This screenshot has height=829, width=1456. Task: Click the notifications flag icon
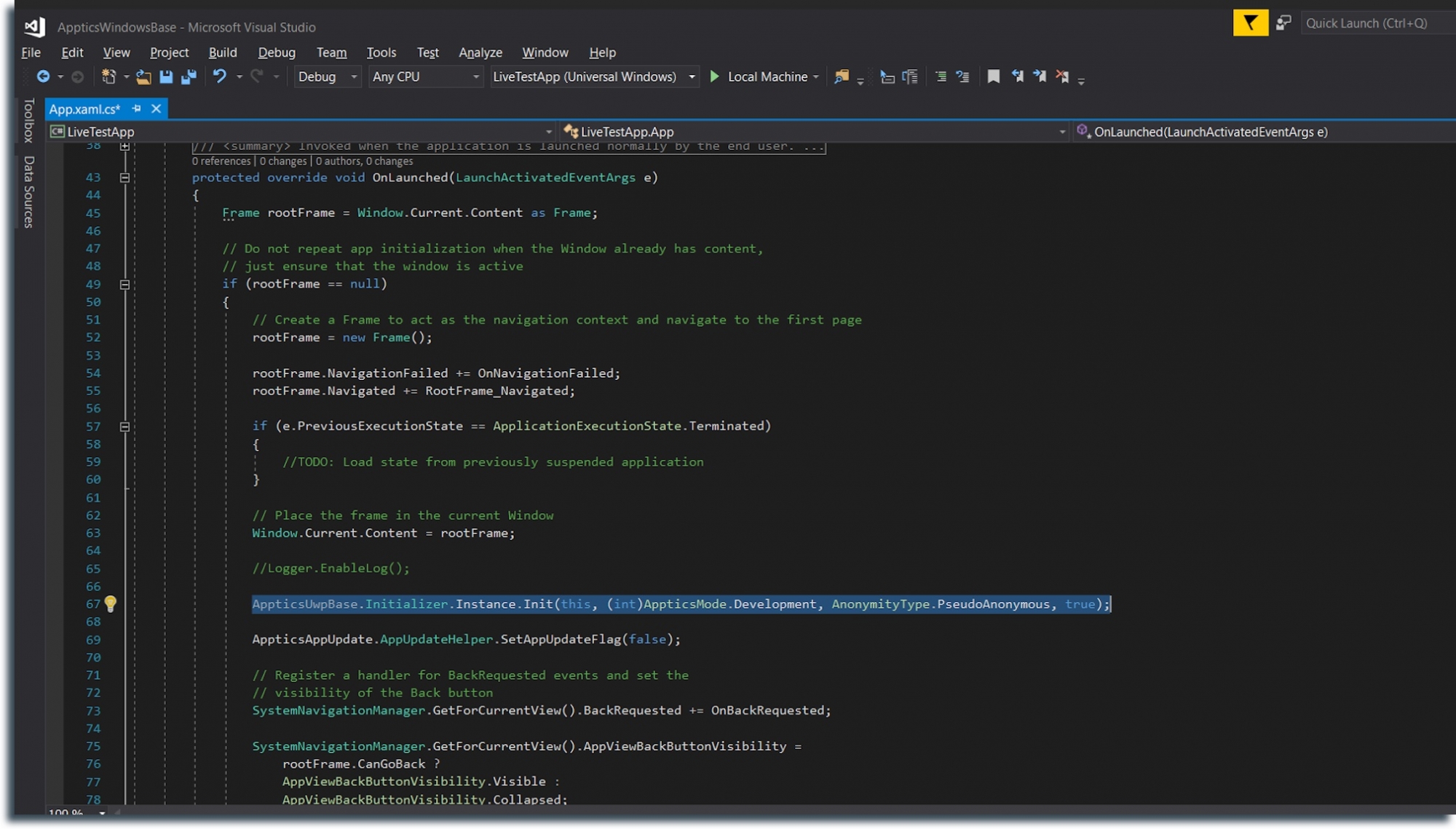click(x=1250, y=23)
